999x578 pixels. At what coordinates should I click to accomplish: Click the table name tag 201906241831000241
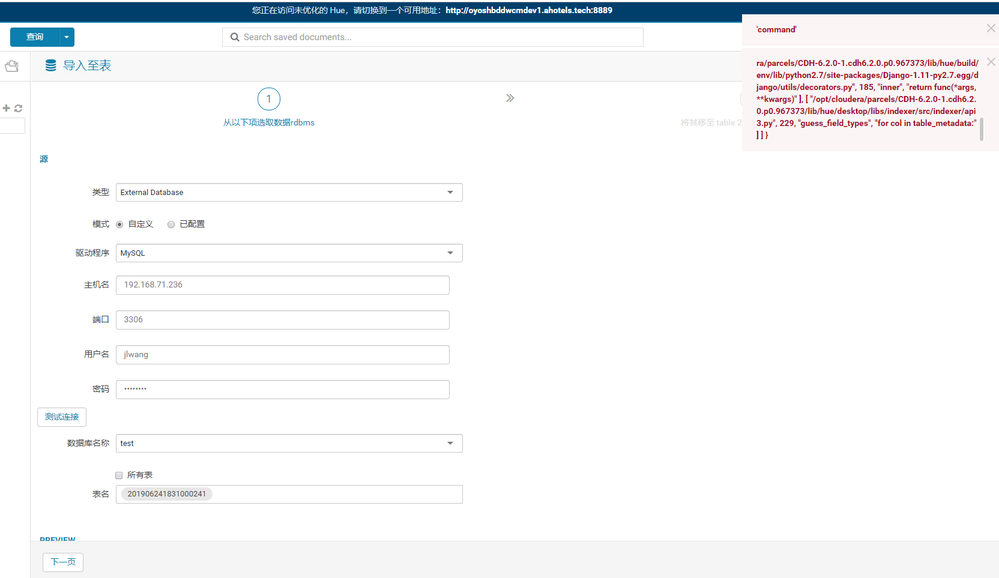[166, 494]
